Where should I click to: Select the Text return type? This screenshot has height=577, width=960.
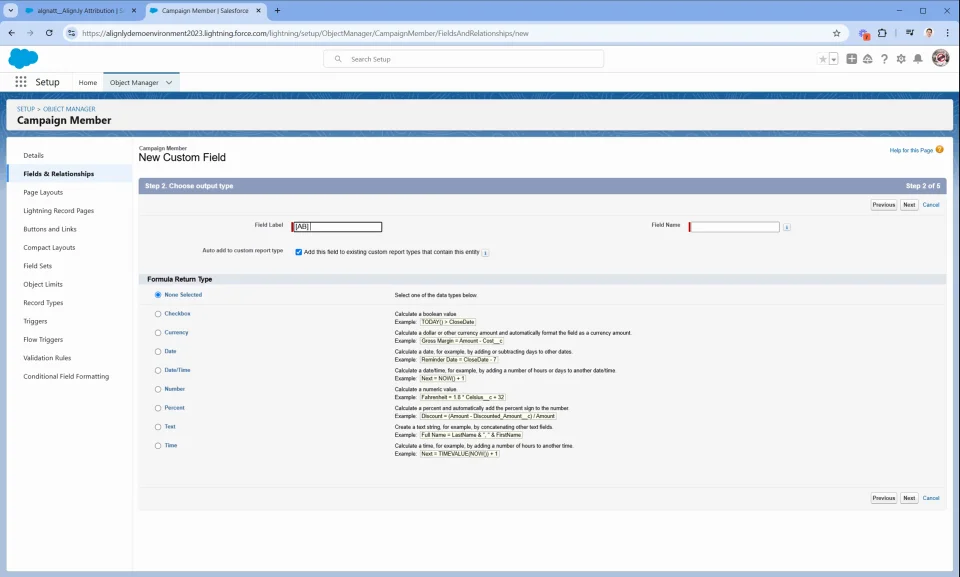(158, 427)
